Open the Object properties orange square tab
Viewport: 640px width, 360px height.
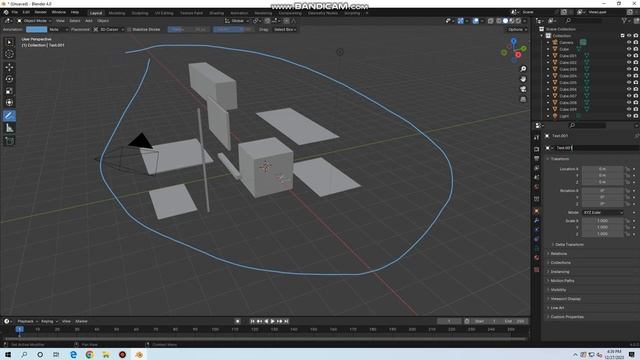(x=536, y=211)
